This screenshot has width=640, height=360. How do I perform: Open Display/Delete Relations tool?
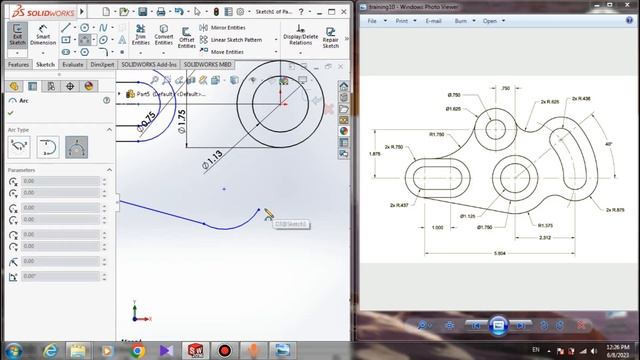tap(300, 35)
